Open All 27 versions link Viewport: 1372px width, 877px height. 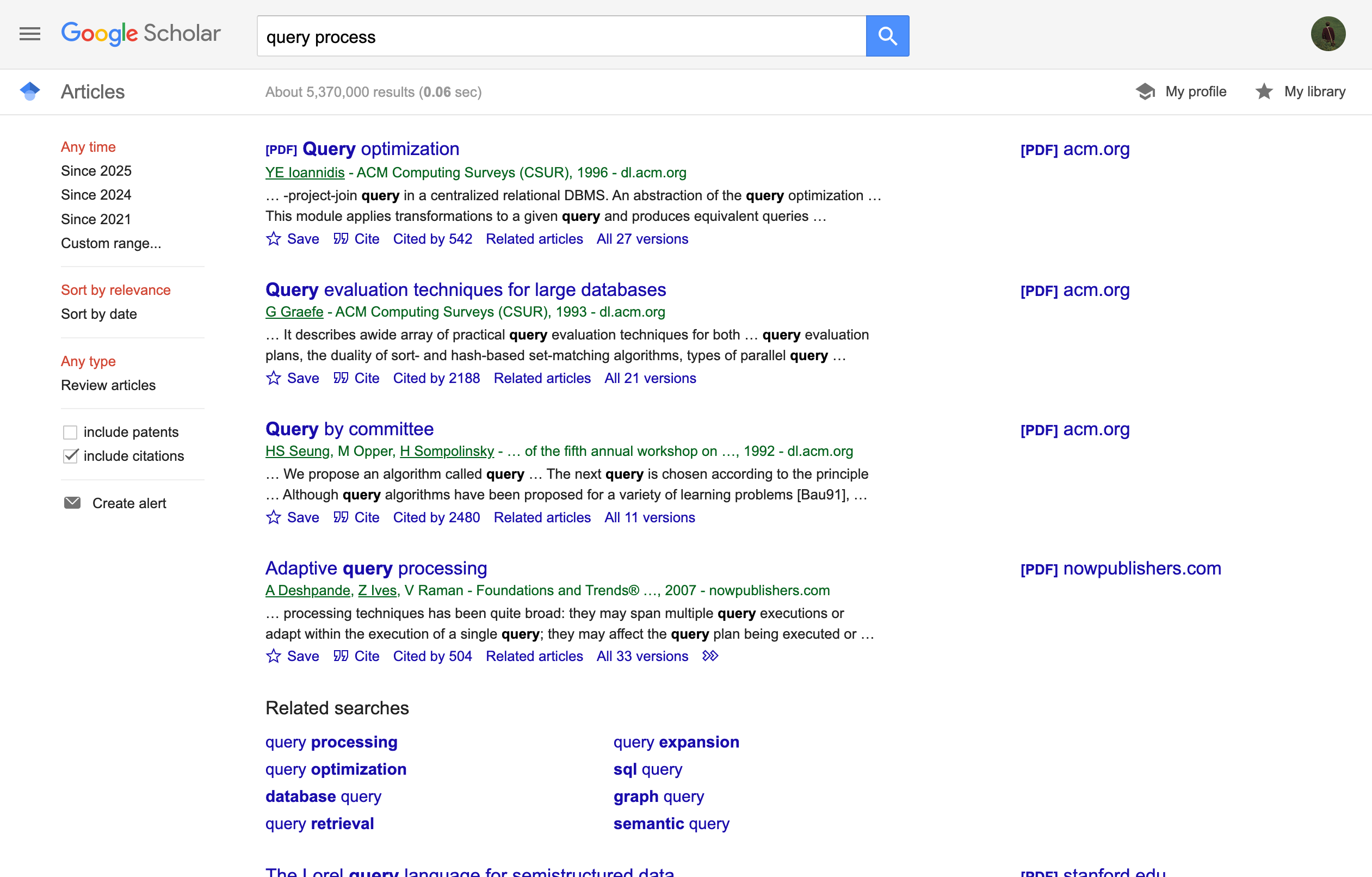coord(641,239)
